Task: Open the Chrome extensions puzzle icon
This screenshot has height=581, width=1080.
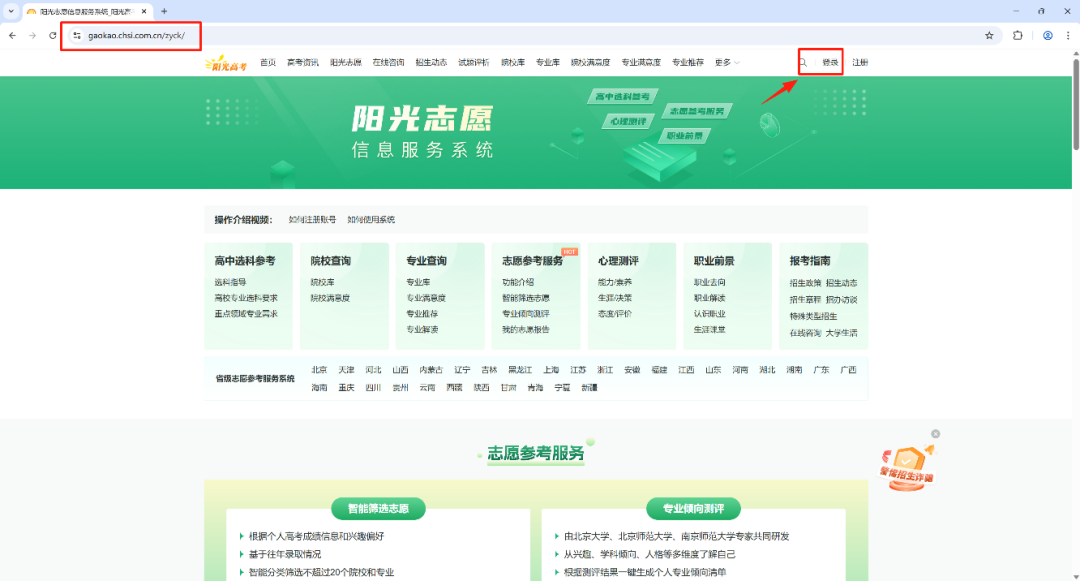Action: (1018, 35)
